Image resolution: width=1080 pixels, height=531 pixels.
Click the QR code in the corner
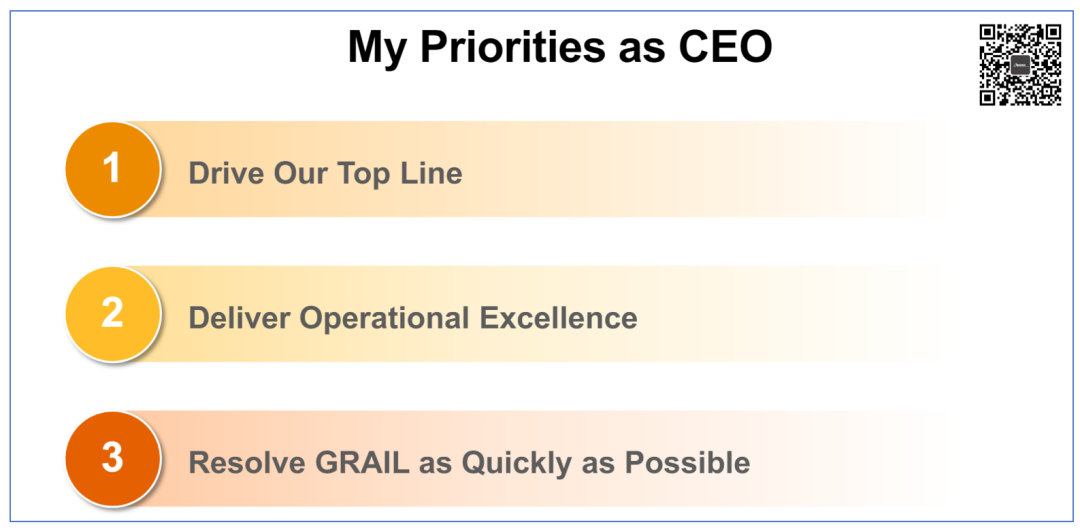click(1020, 65)
